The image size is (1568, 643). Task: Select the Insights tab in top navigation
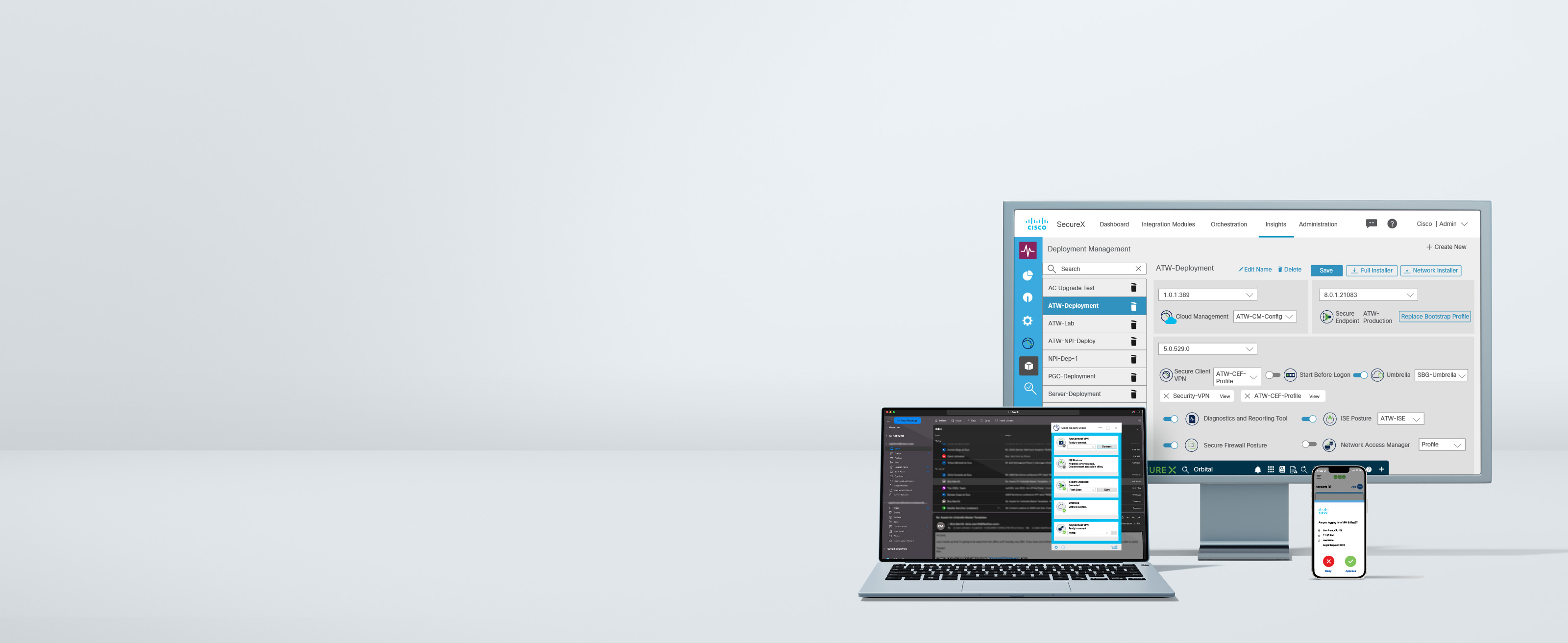click(1278, 224)
